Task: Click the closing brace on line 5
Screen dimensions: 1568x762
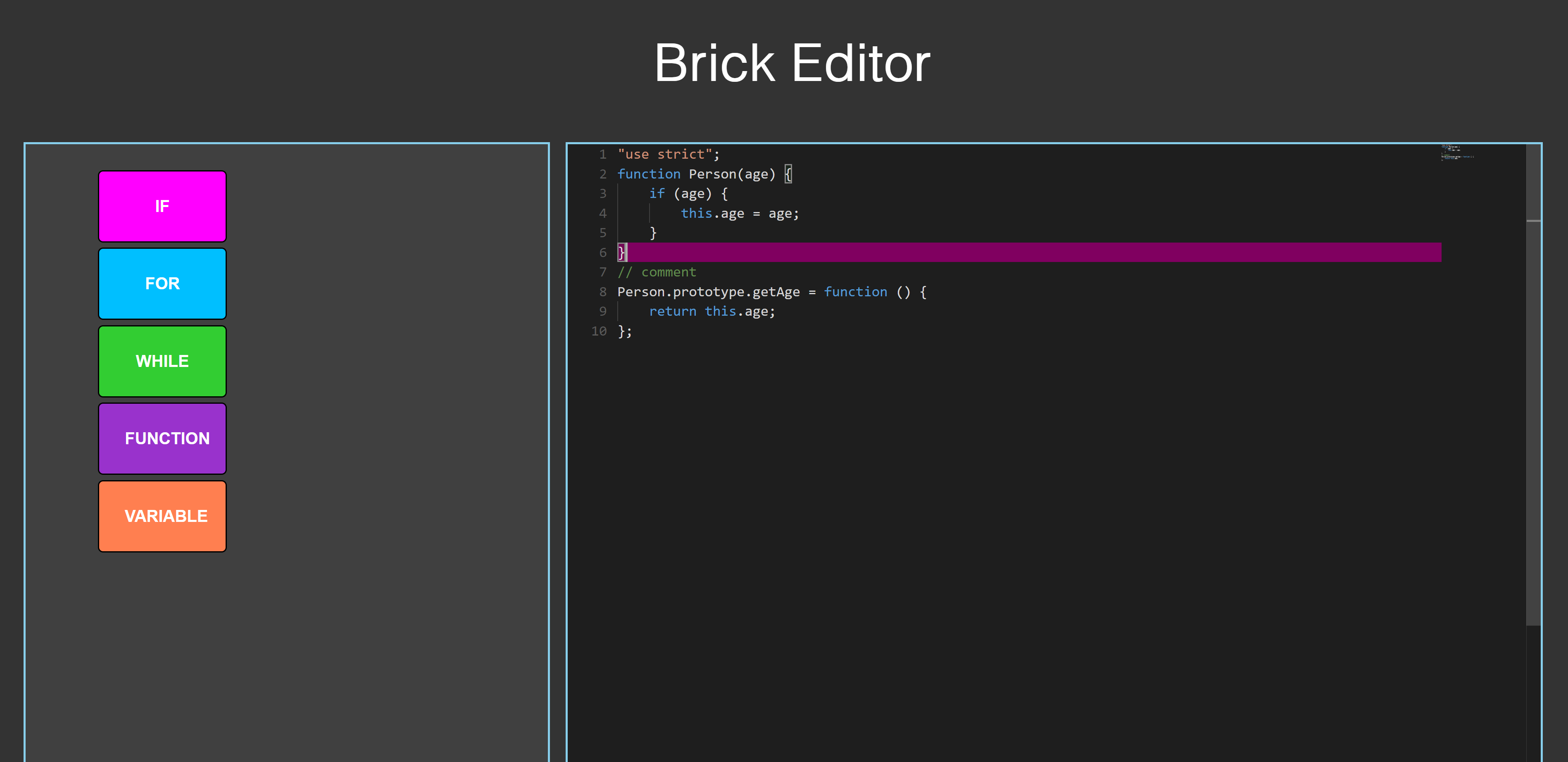Action: [x=652, y=233]
